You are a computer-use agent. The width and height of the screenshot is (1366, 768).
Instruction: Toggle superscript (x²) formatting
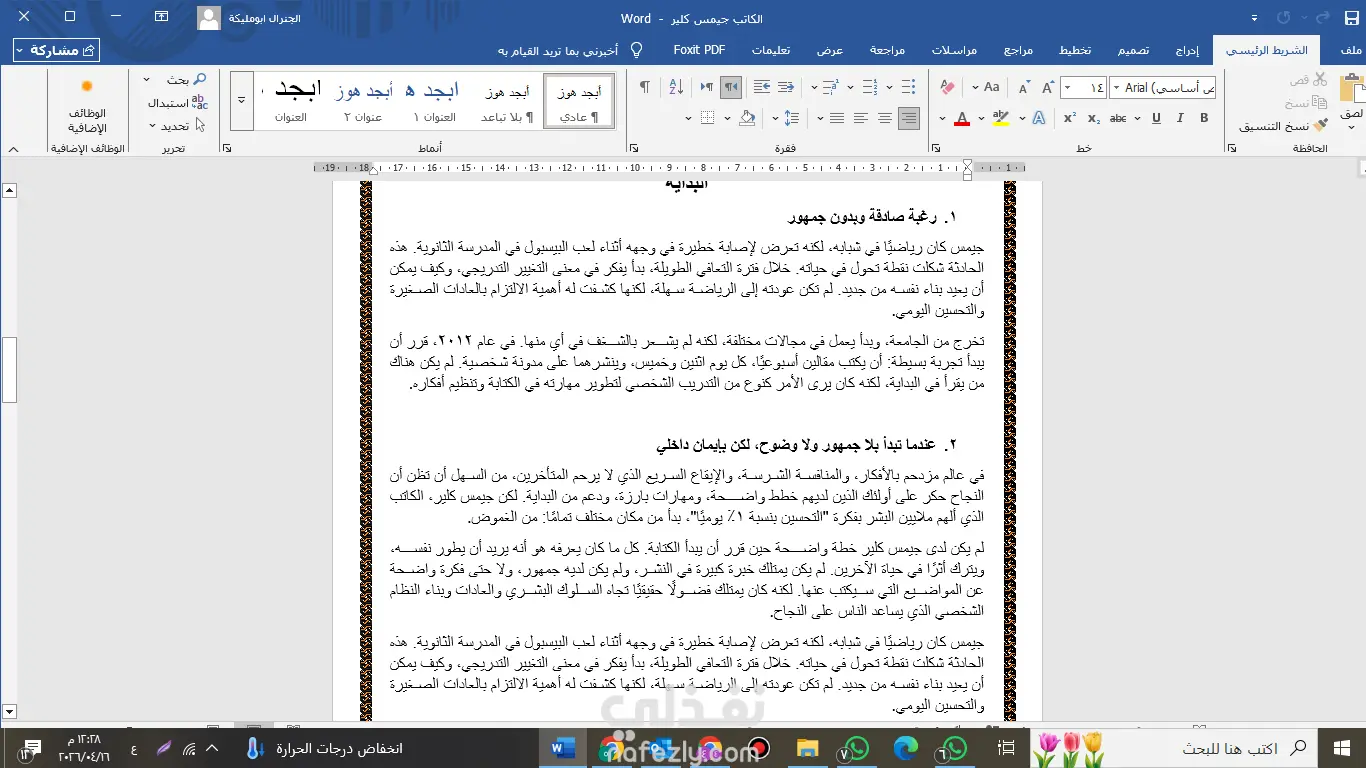(1069, 118)
